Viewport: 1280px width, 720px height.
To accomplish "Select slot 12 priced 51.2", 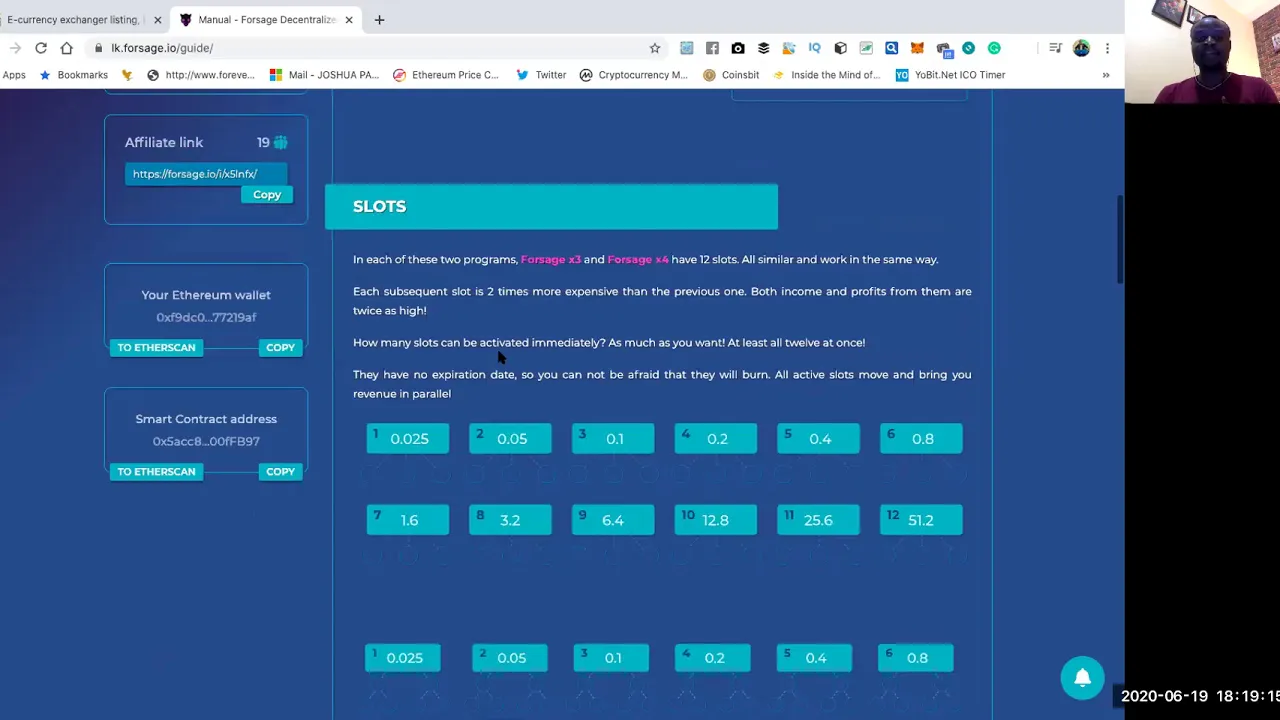I will [921, 520].
